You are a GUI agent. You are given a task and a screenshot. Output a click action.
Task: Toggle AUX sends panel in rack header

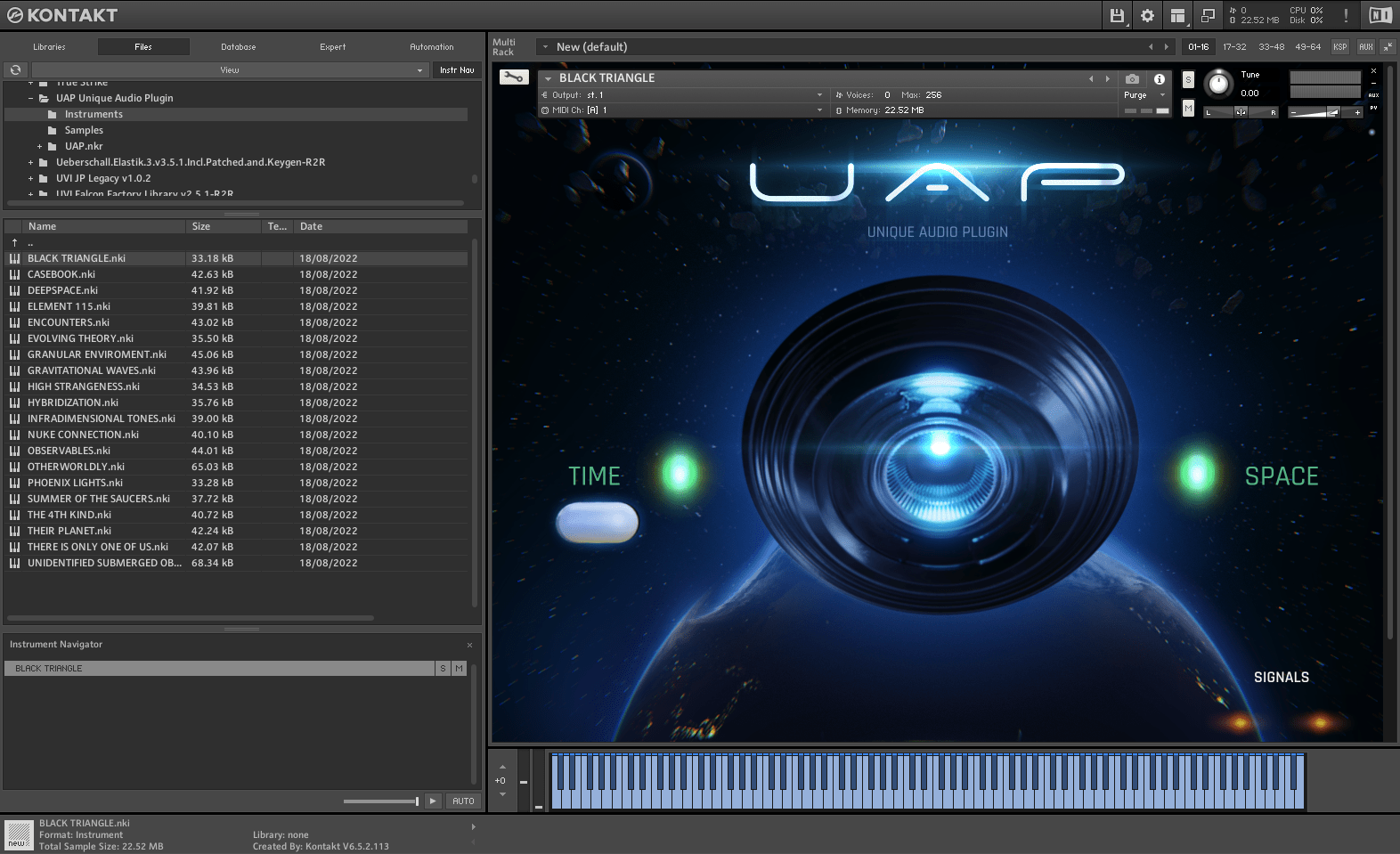click(1366, 46)
